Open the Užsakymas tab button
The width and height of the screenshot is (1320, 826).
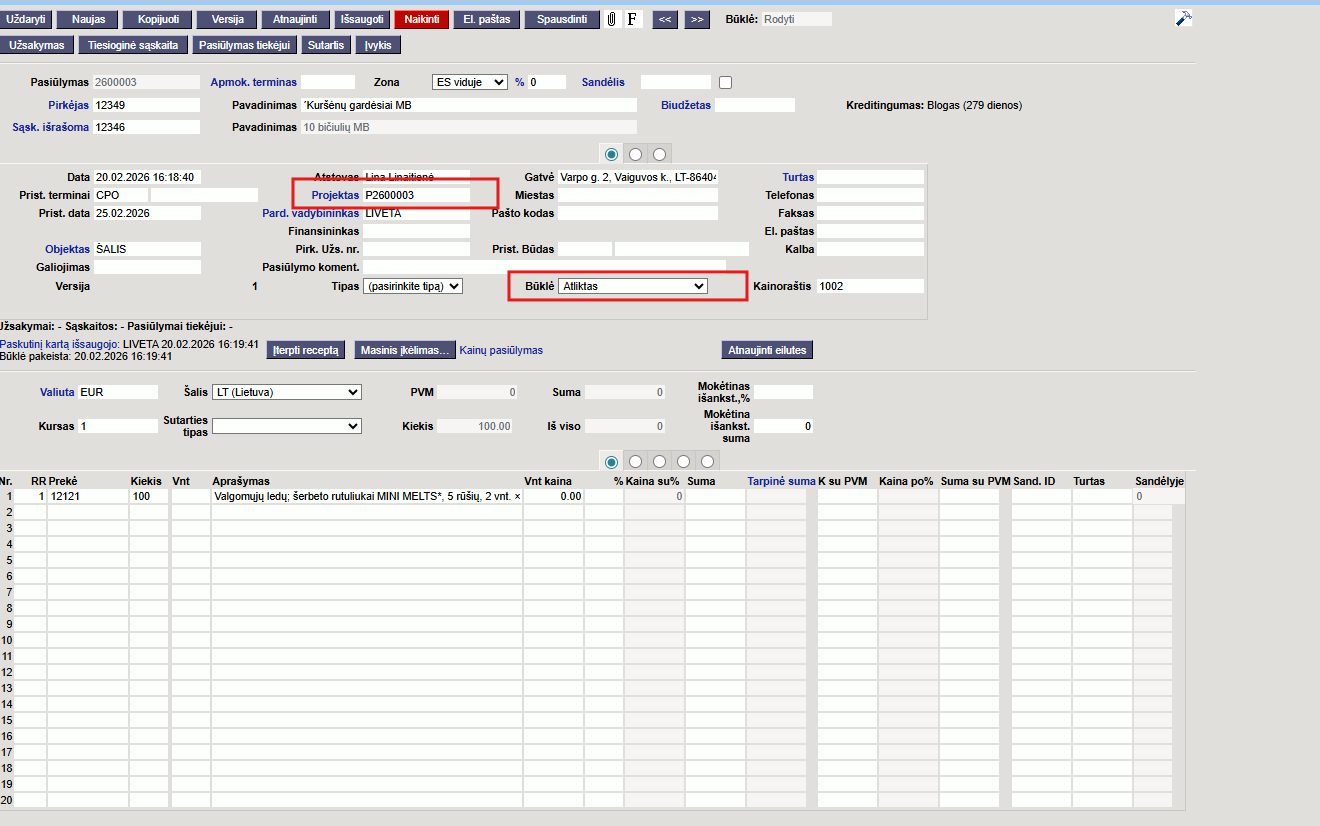(x=37, y=45)
